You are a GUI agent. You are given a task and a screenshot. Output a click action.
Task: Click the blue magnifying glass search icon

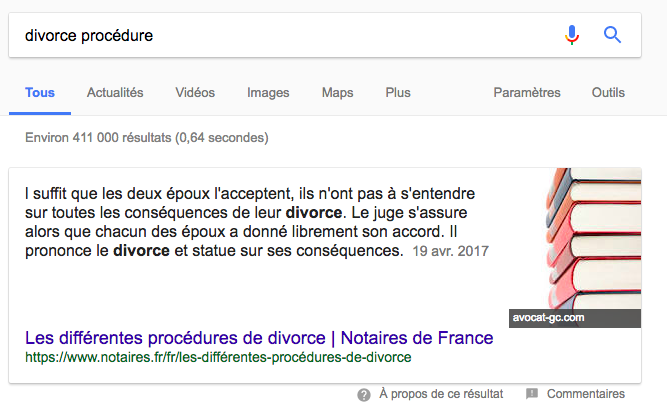point(613,35)
